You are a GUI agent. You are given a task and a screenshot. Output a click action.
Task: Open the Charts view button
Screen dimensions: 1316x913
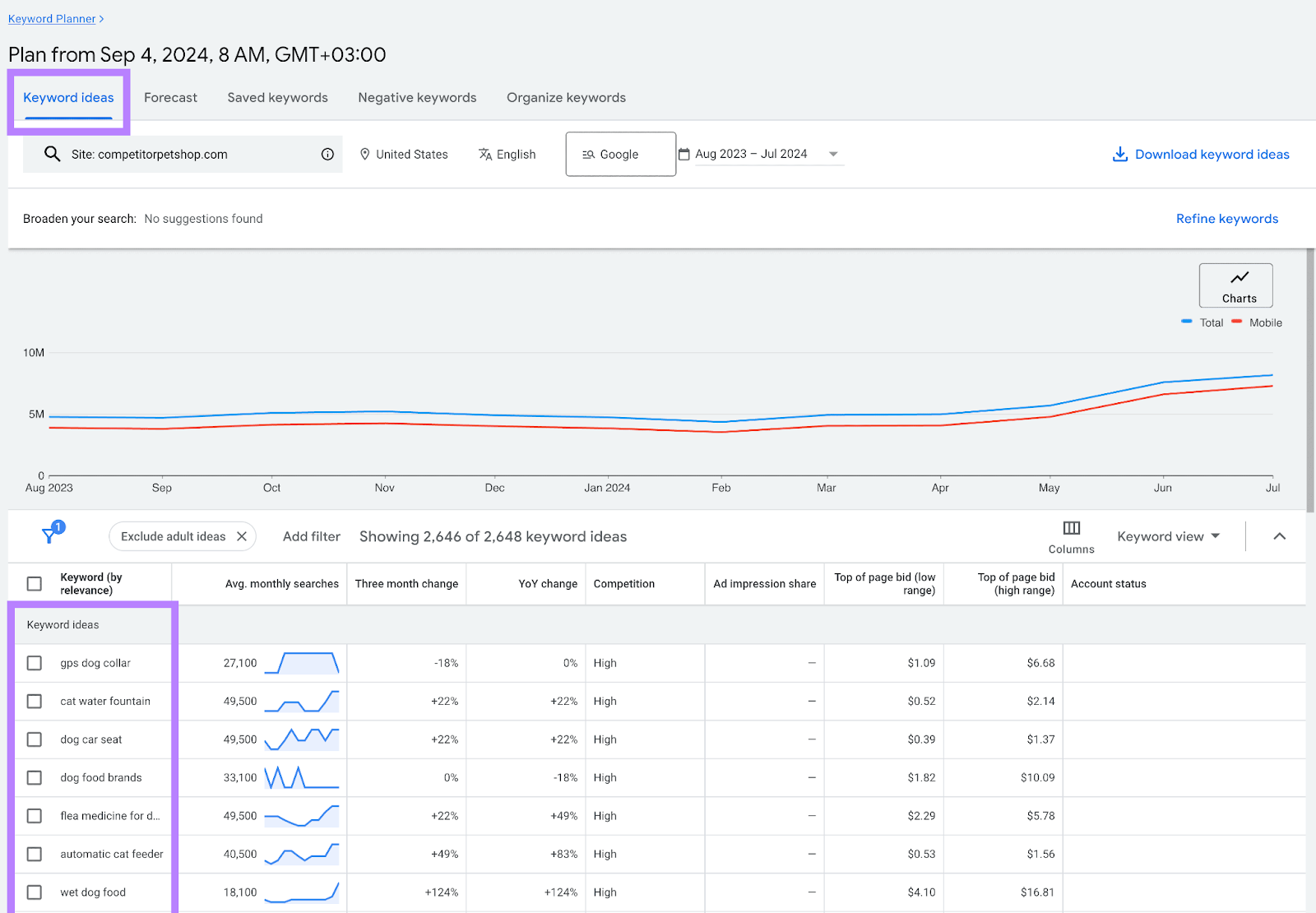[1235, 285]
